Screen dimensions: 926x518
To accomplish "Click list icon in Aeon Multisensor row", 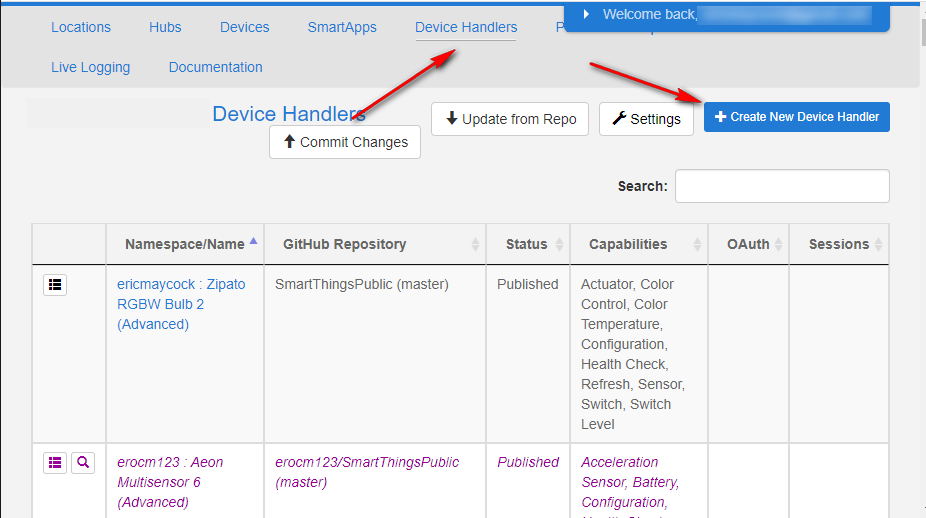I will 55,463.
